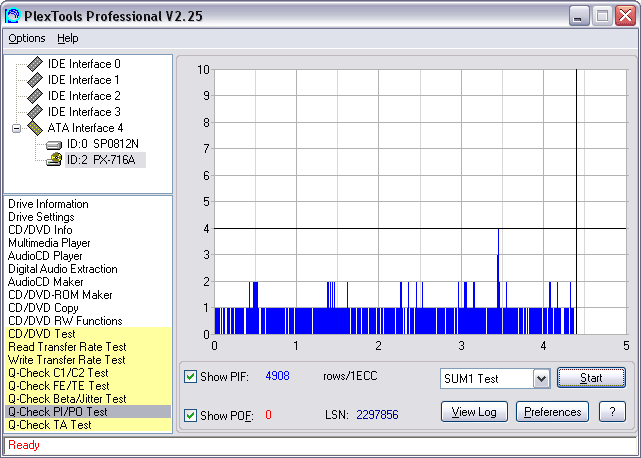Close the PlexTools Professional window
This screenshot has width=641, height=458.
coord(625,16)
